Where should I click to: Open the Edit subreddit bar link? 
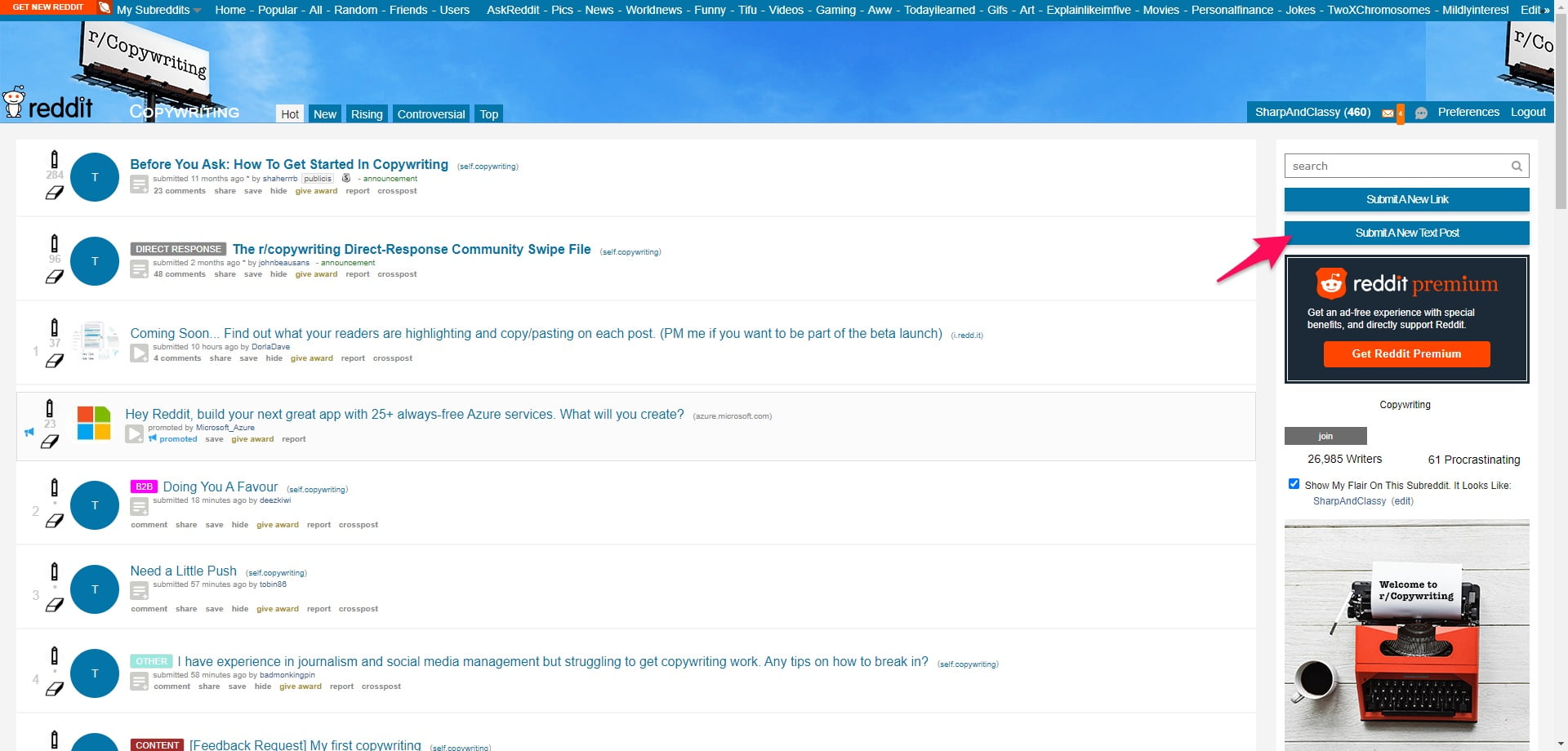pos(1535,10)
